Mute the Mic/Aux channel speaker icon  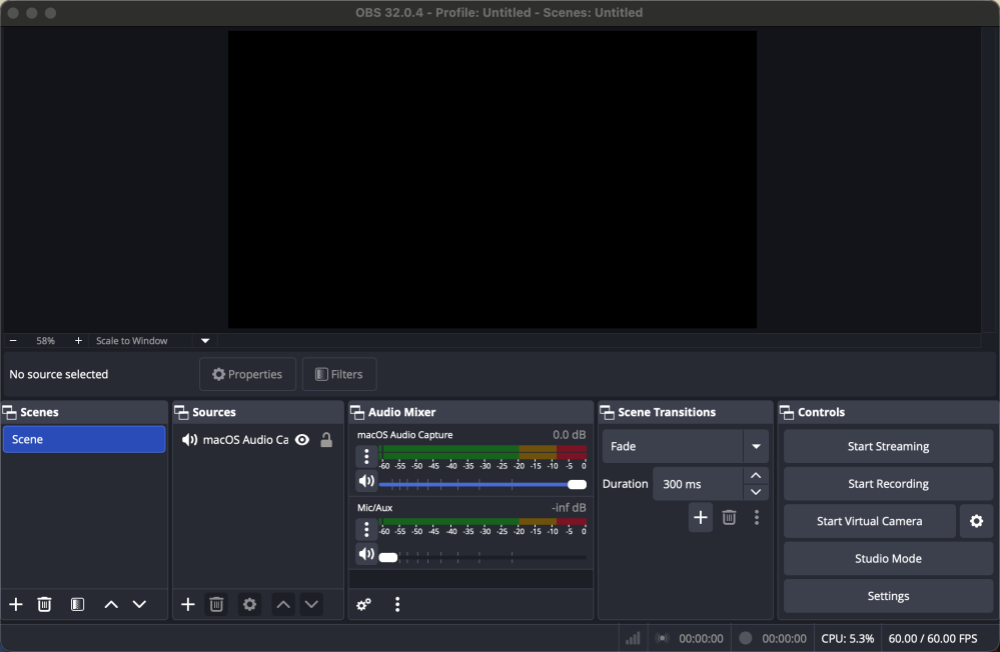pos(366,553)
